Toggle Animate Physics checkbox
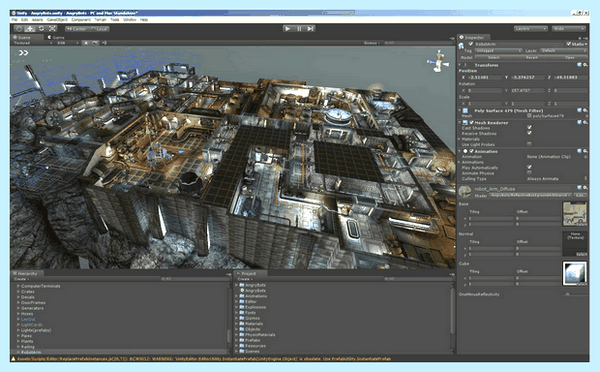600x372 pixels. pyautogui.click(x=529, y=173)
